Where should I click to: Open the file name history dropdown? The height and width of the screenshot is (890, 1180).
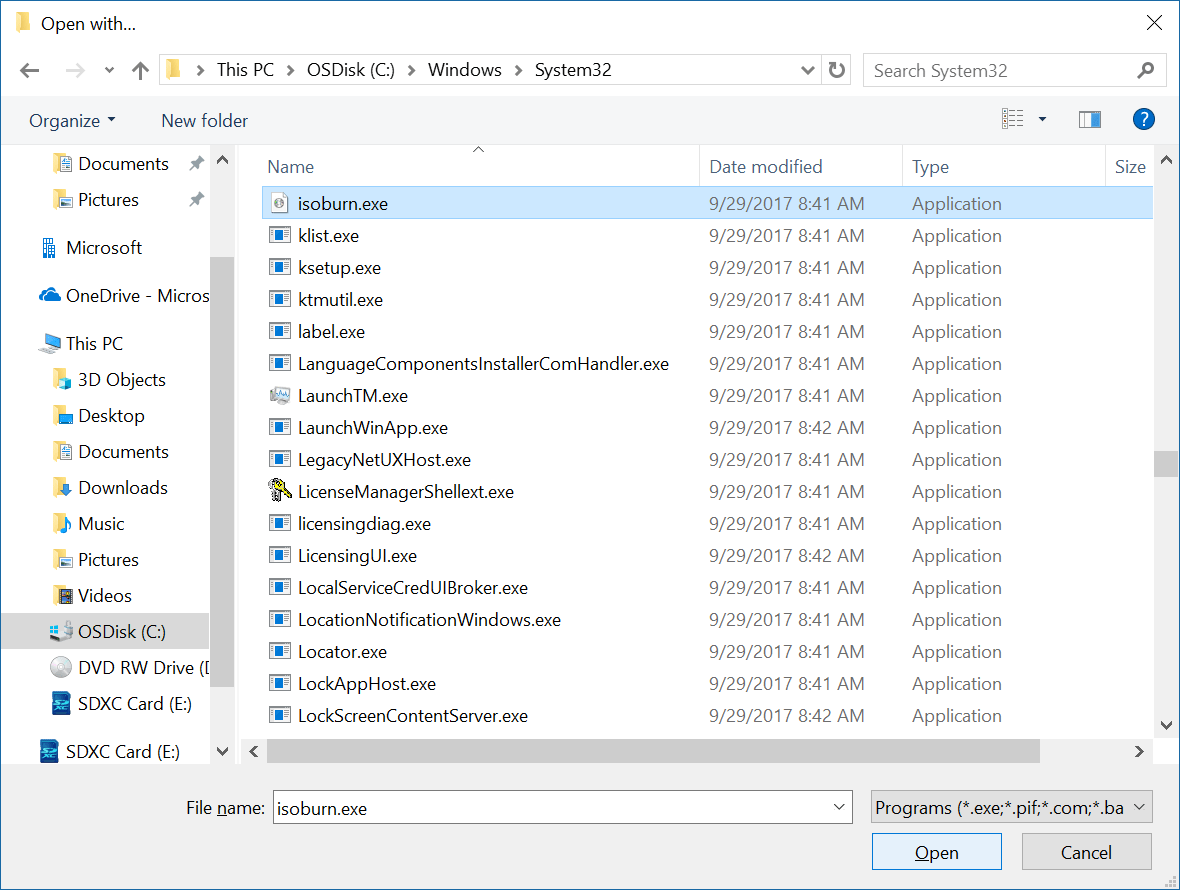[838, 807]
